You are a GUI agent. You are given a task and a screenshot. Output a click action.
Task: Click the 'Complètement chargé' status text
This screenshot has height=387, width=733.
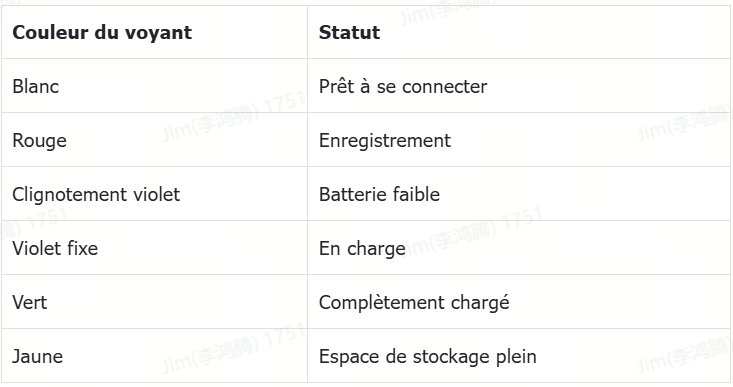click(414, 303)
